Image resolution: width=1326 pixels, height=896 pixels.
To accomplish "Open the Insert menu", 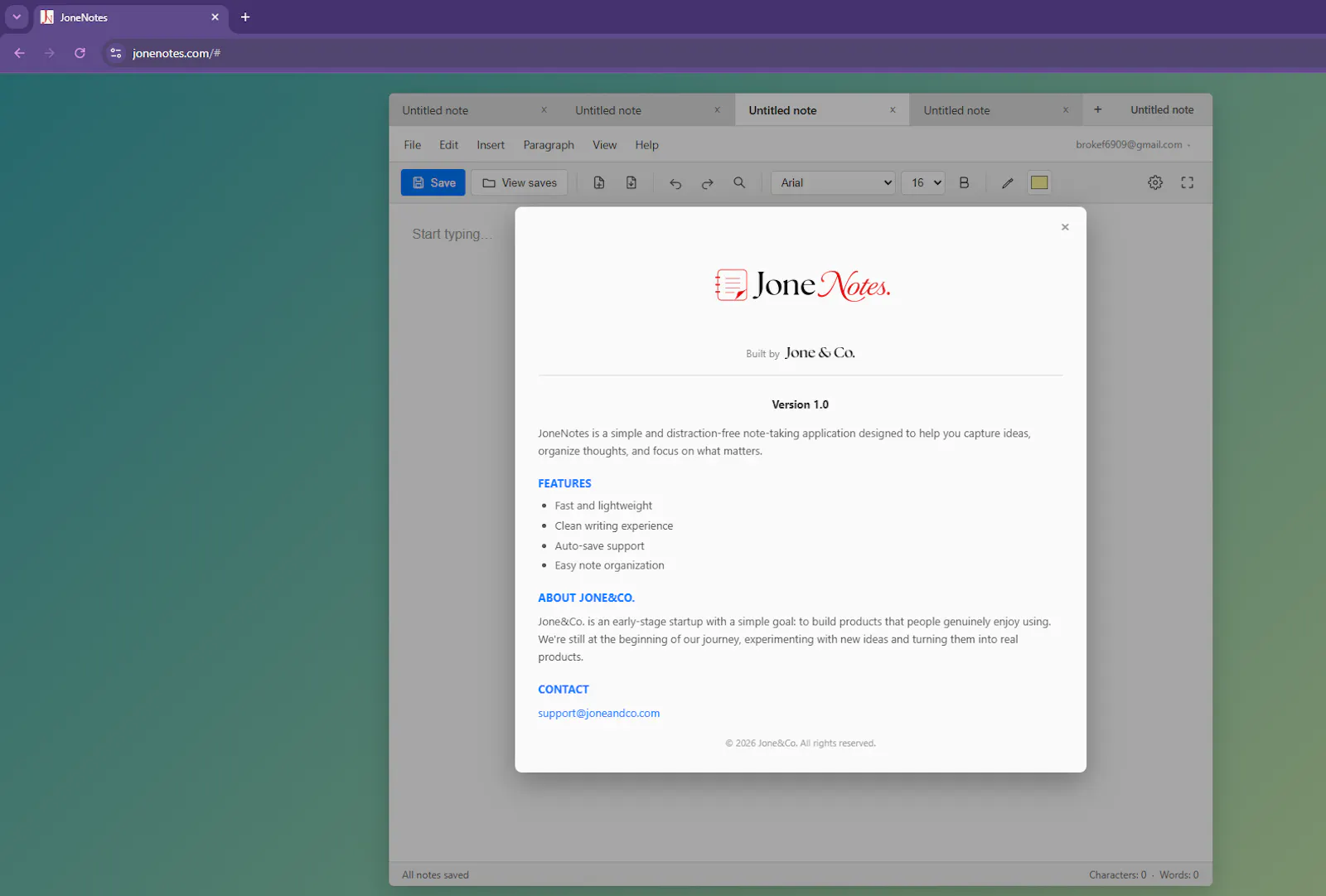I will click(491, 145).
